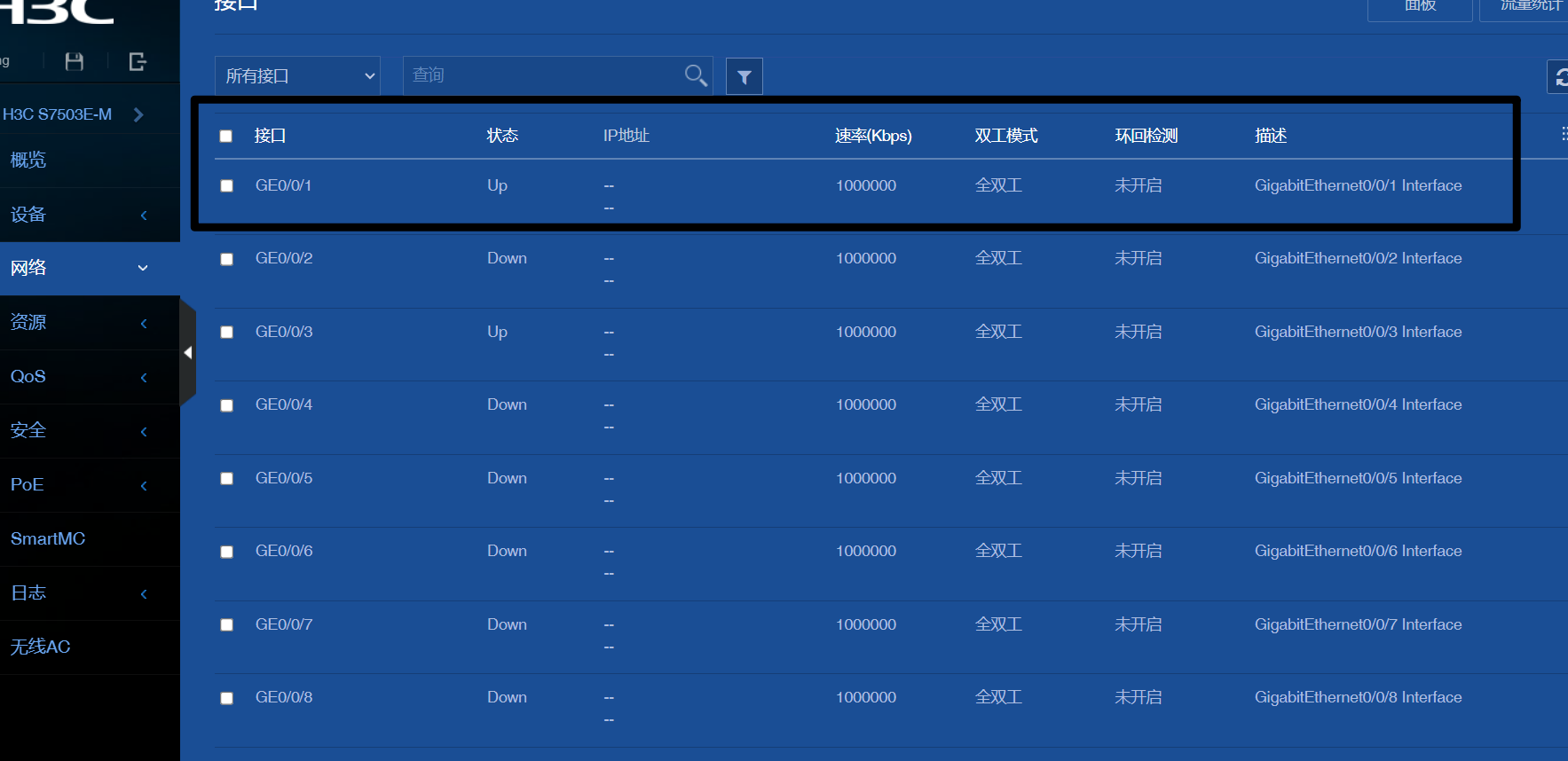
Task: Click the logout icon beside the save icon
Action: (138, 61)
